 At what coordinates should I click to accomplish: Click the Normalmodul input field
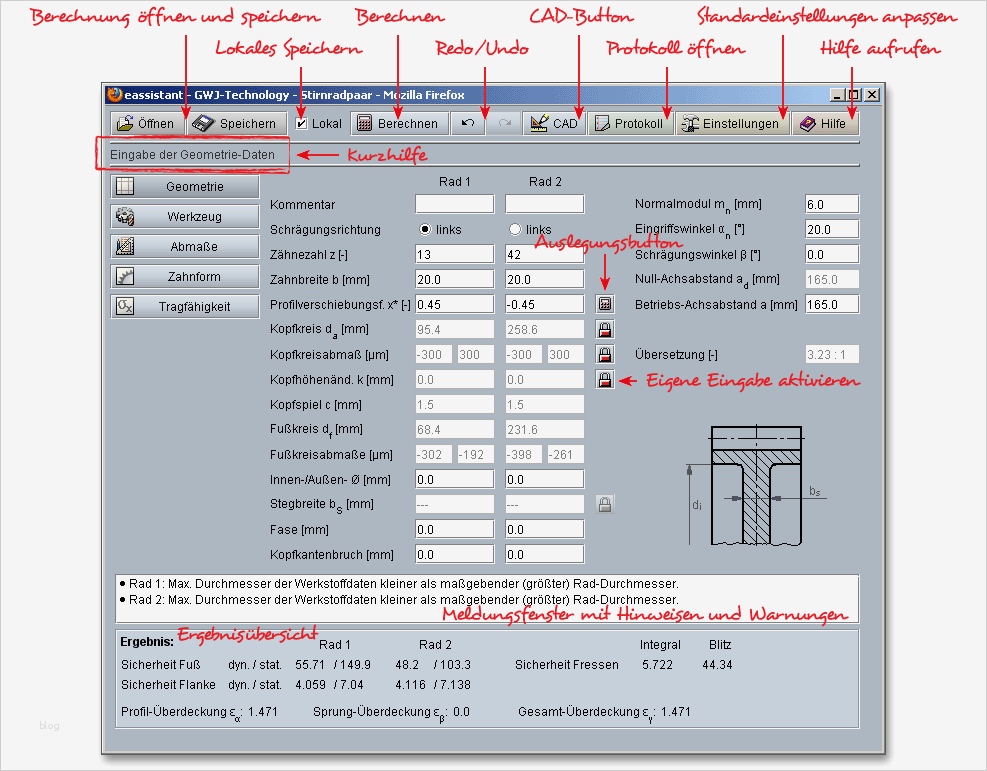pos(831,204)
